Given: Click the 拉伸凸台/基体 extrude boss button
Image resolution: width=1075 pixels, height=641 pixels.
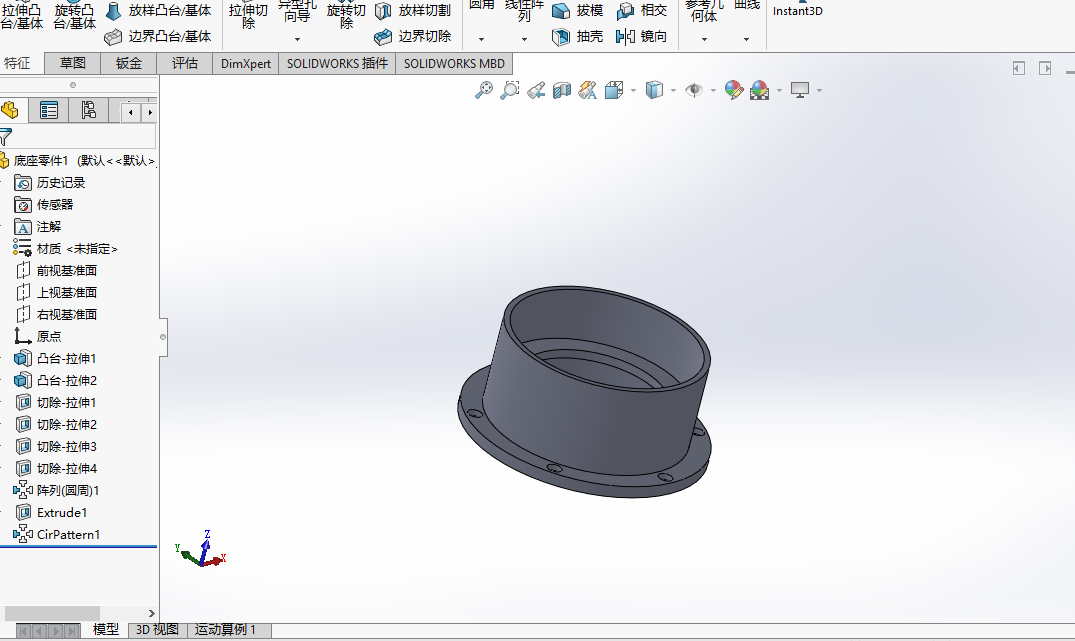Looking at the screenshot, I should pyautogui.click(x=22, y=16).
